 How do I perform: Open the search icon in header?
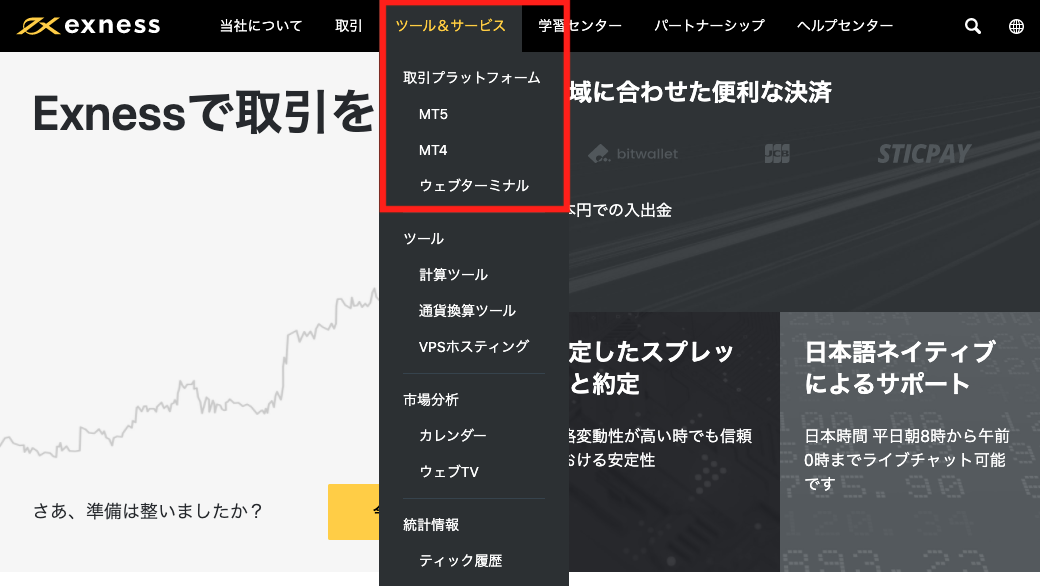(972, 26)
